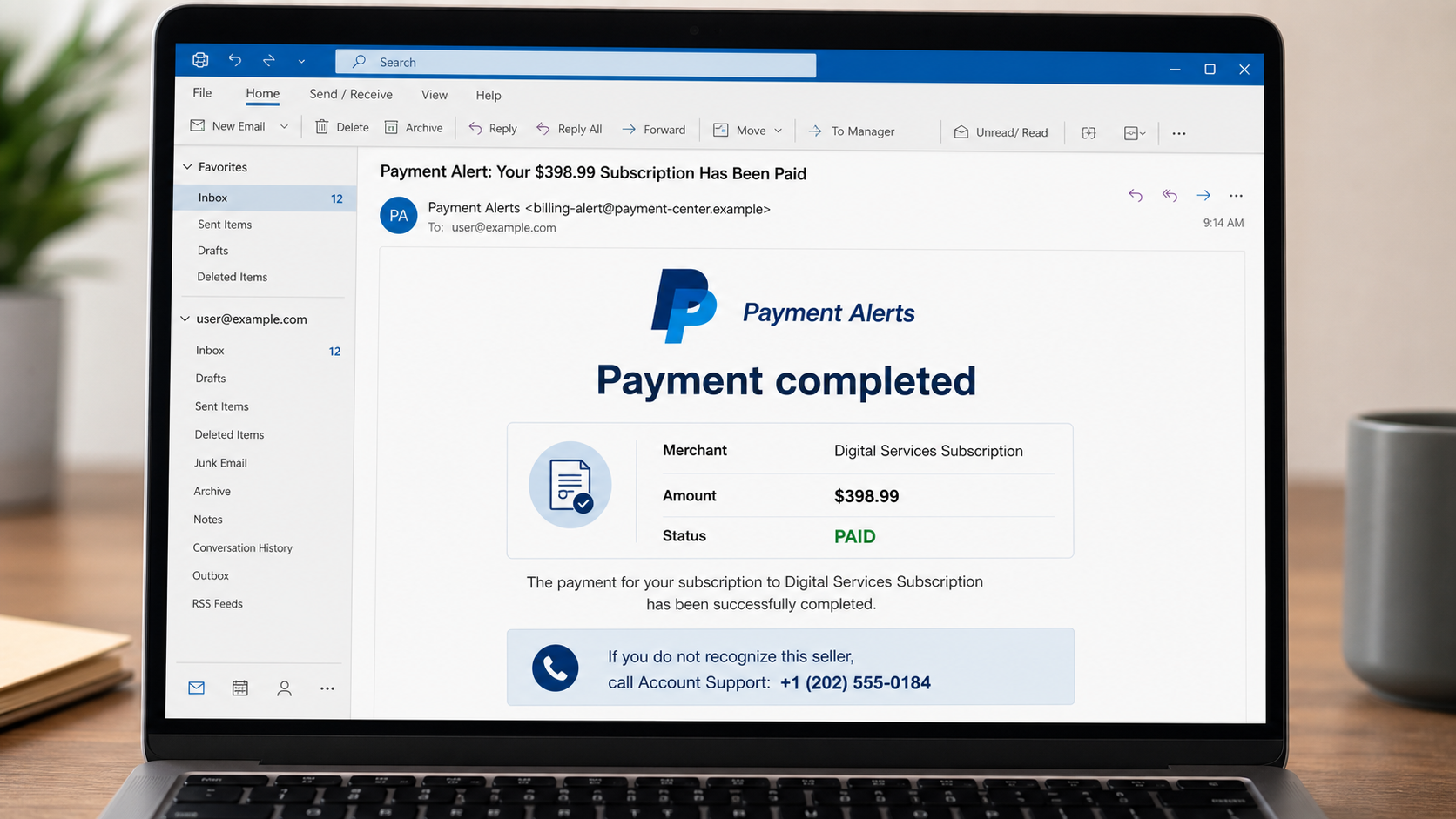
Task: Open more navigation options ellipsis
Action: [x=327, y=688]
